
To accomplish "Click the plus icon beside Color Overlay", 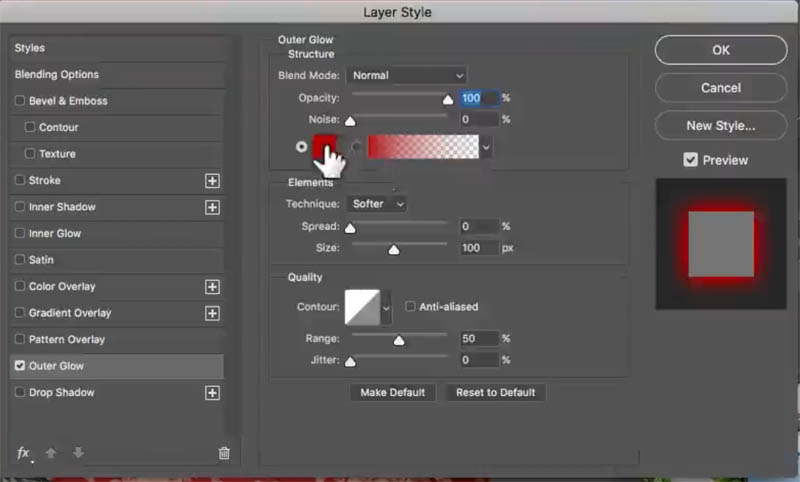I will click(x=212, y=287).
